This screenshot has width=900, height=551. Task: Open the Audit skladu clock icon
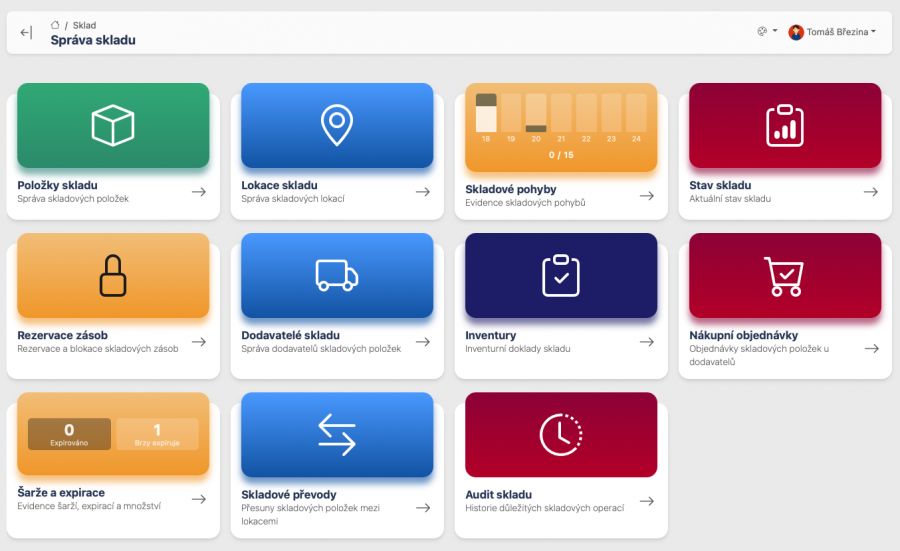561,434
